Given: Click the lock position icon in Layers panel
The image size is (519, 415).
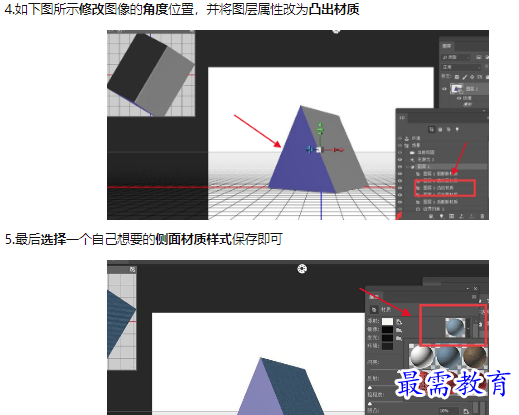Looking at the screenshot, I should tap(472, 77).
